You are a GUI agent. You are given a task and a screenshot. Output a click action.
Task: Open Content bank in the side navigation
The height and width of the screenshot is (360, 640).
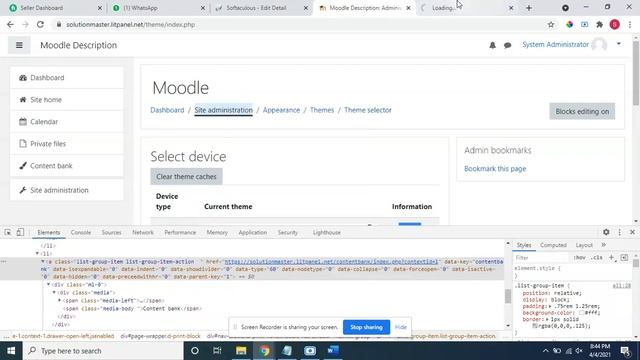[67, 166]
